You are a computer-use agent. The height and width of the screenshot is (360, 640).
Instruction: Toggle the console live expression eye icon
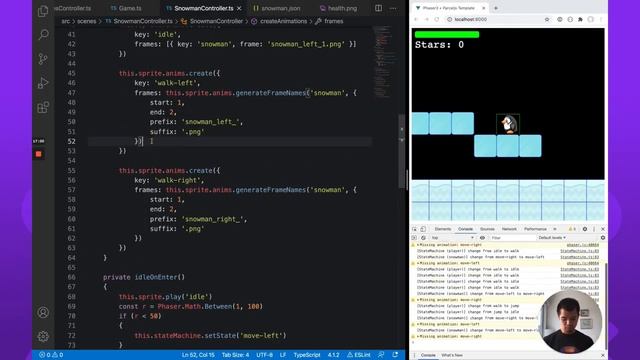tap(482, 238)
